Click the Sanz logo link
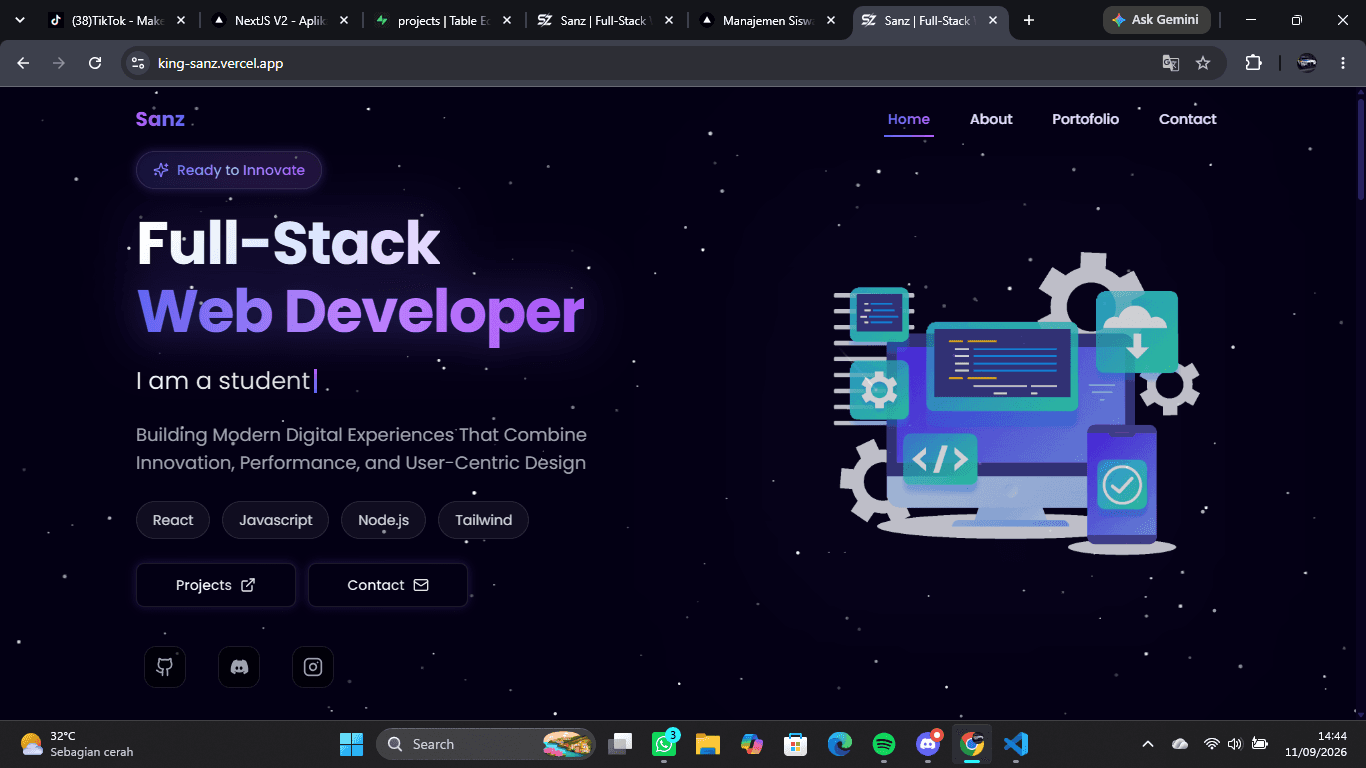This screenshot has width=1366, height=768. tap(160, 119)
